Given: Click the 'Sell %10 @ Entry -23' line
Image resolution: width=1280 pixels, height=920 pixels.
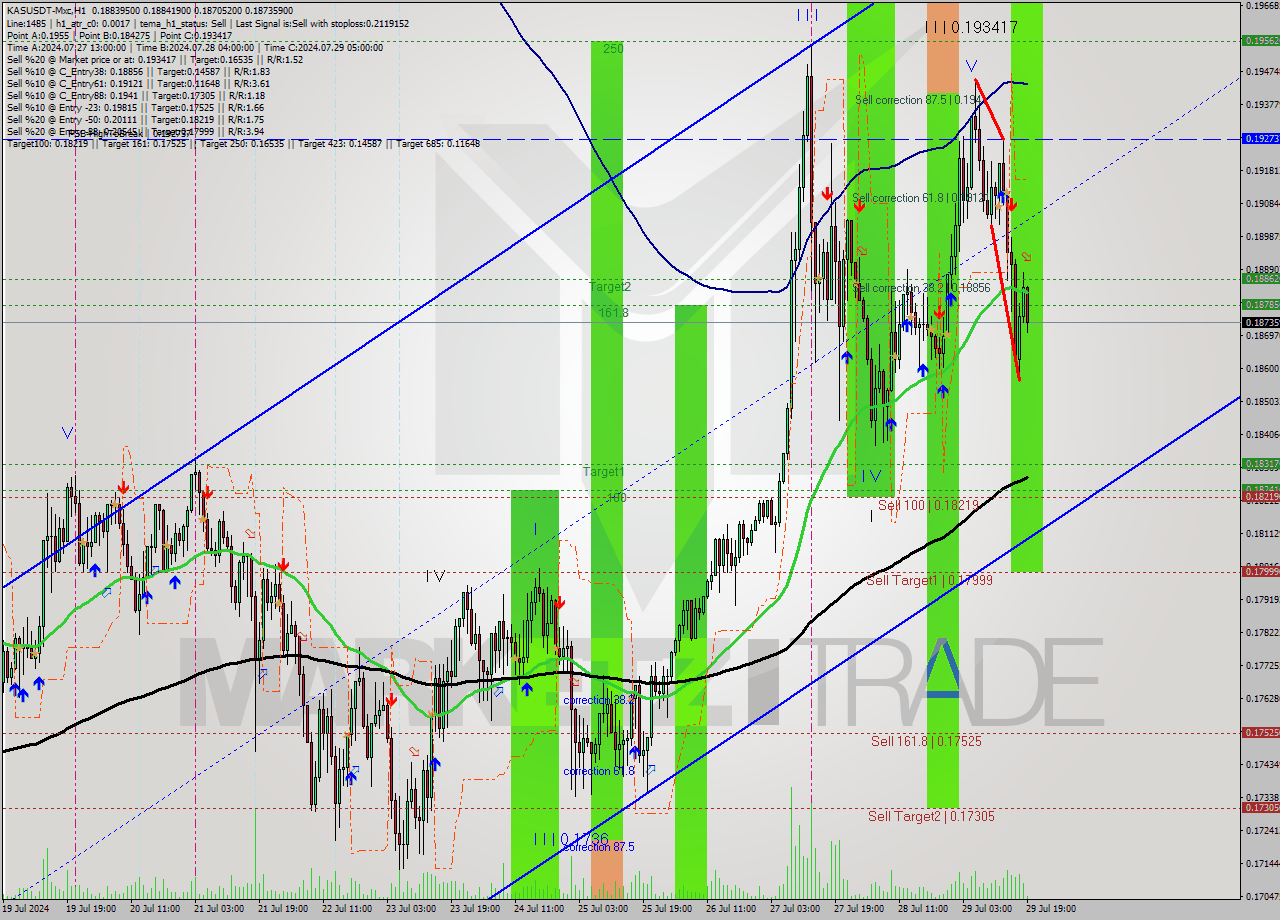Looking at the screenshot, I should point(135,107).
